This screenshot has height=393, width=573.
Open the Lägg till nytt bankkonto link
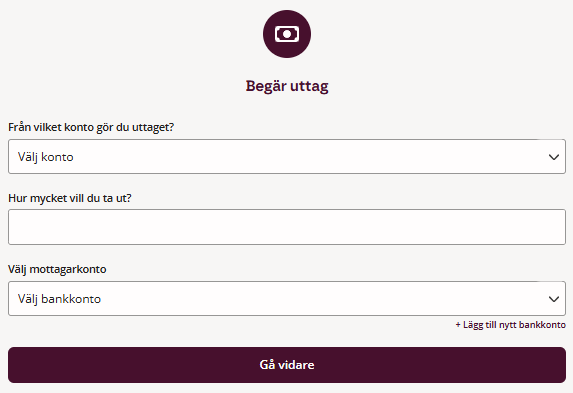point(511,325)
